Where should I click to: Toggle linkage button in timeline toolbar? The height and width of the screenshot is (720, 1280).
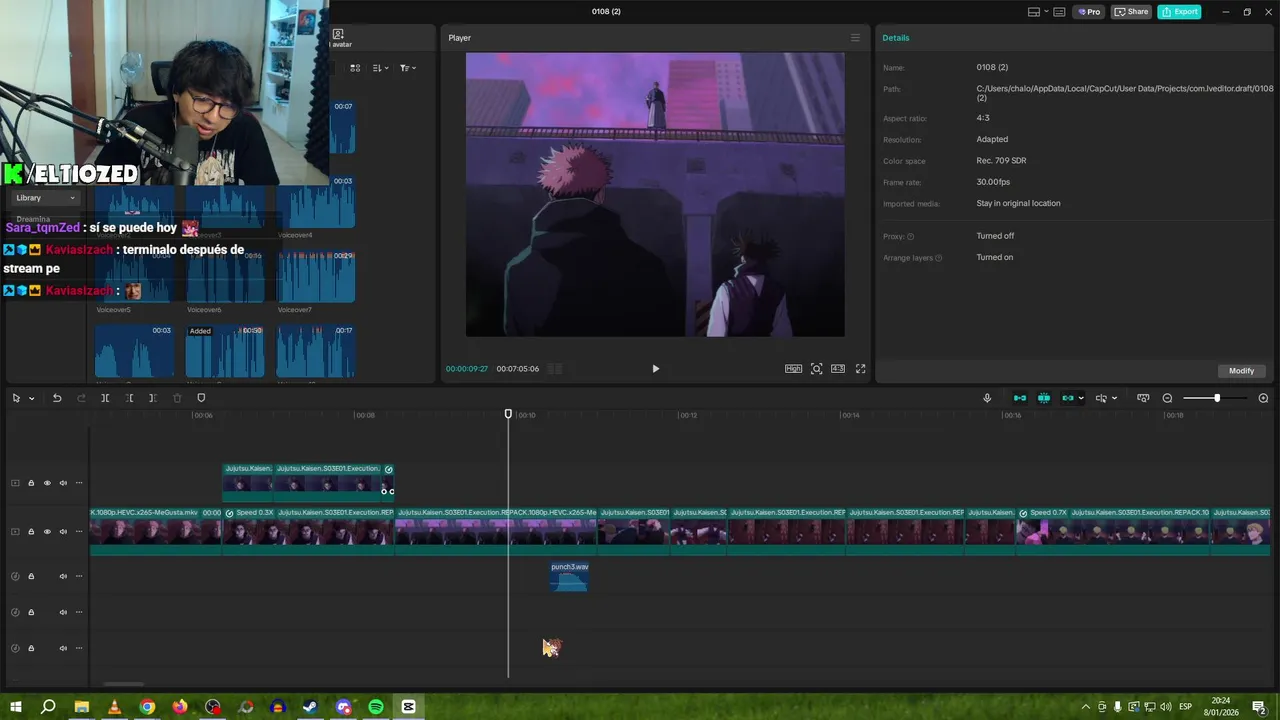(1067, 398)
